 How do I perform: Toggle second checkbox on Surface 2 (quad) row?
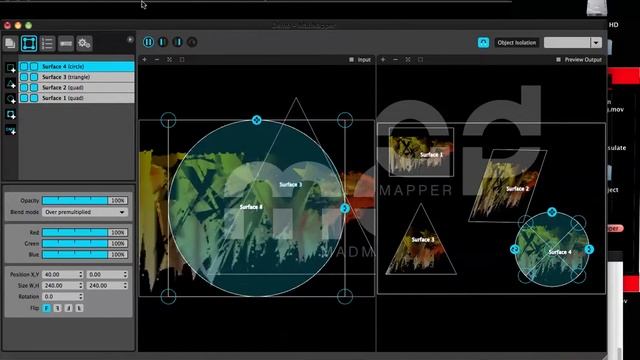tap(34, 87)
